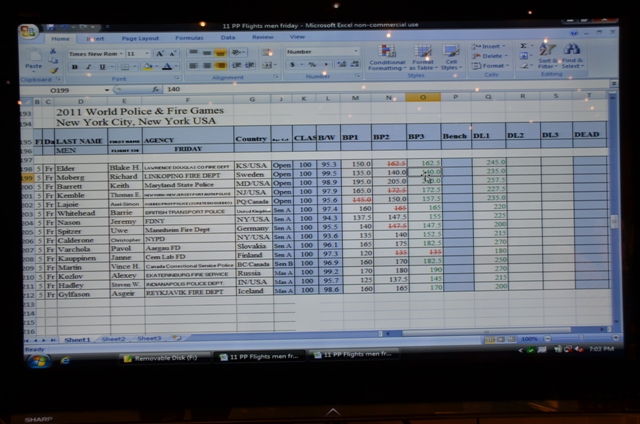Select column O header

point(423,98)
